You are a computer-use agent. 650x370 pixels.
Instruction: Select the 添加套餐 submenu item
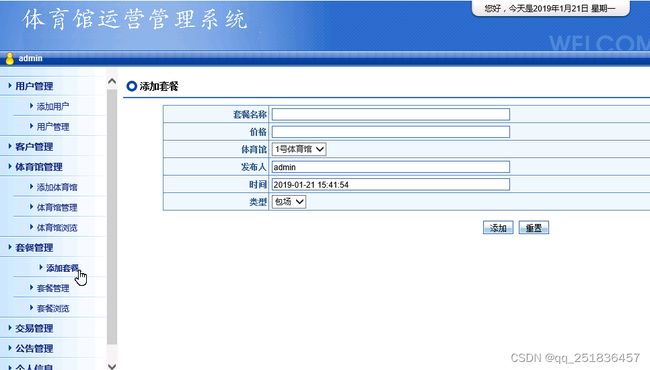[x=62, y=268]
